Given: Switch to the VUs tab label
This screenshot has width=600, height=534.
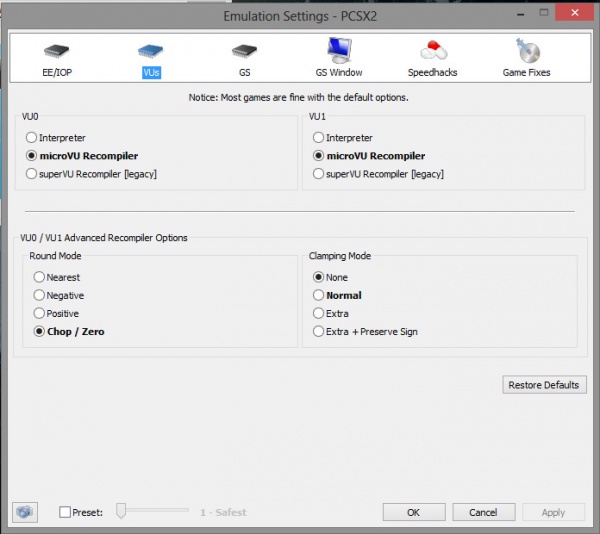Looking at the screenshot, I should (x=152, y=72).
